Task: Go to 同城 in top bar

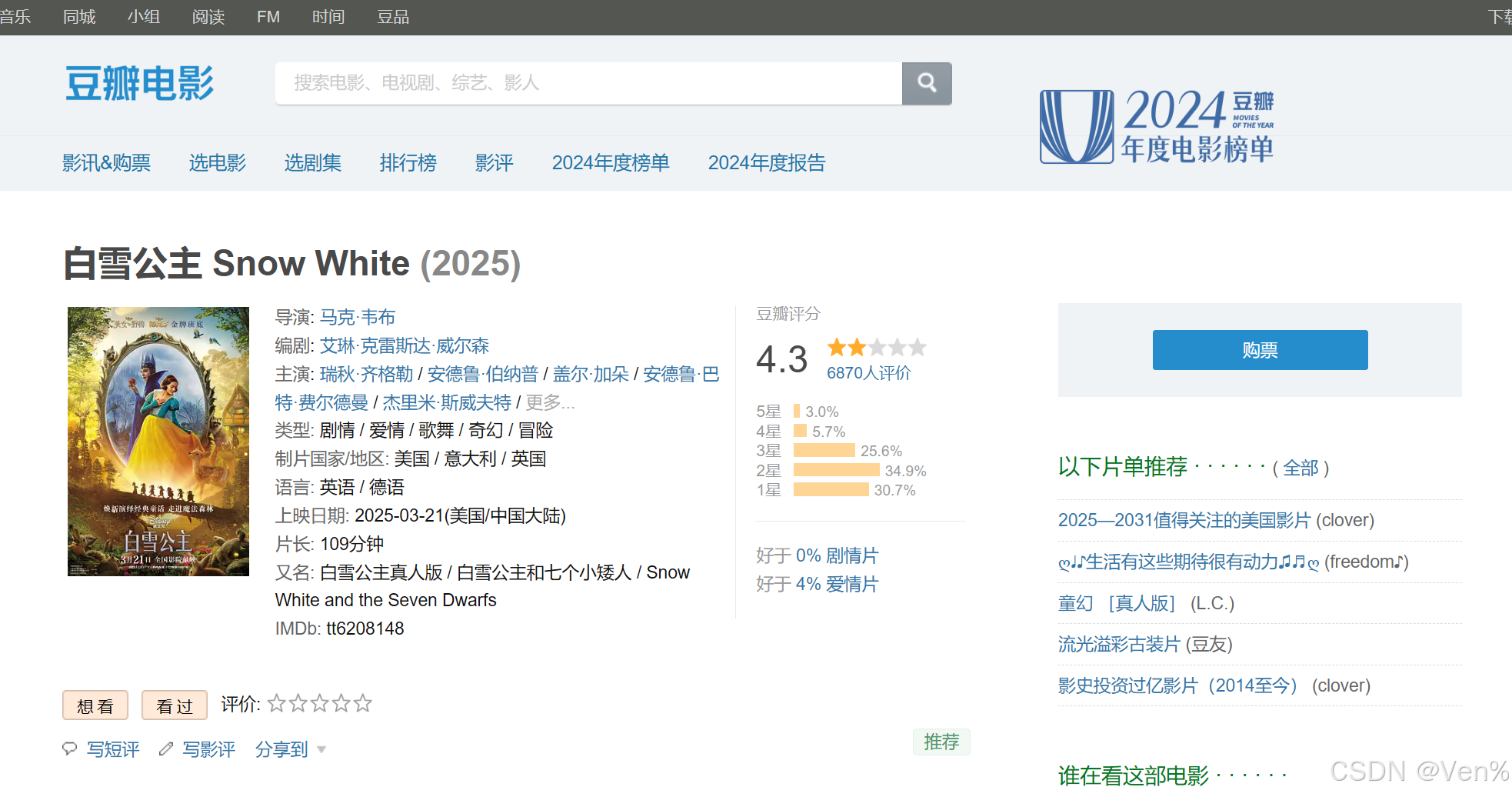Action: [79, 17]
